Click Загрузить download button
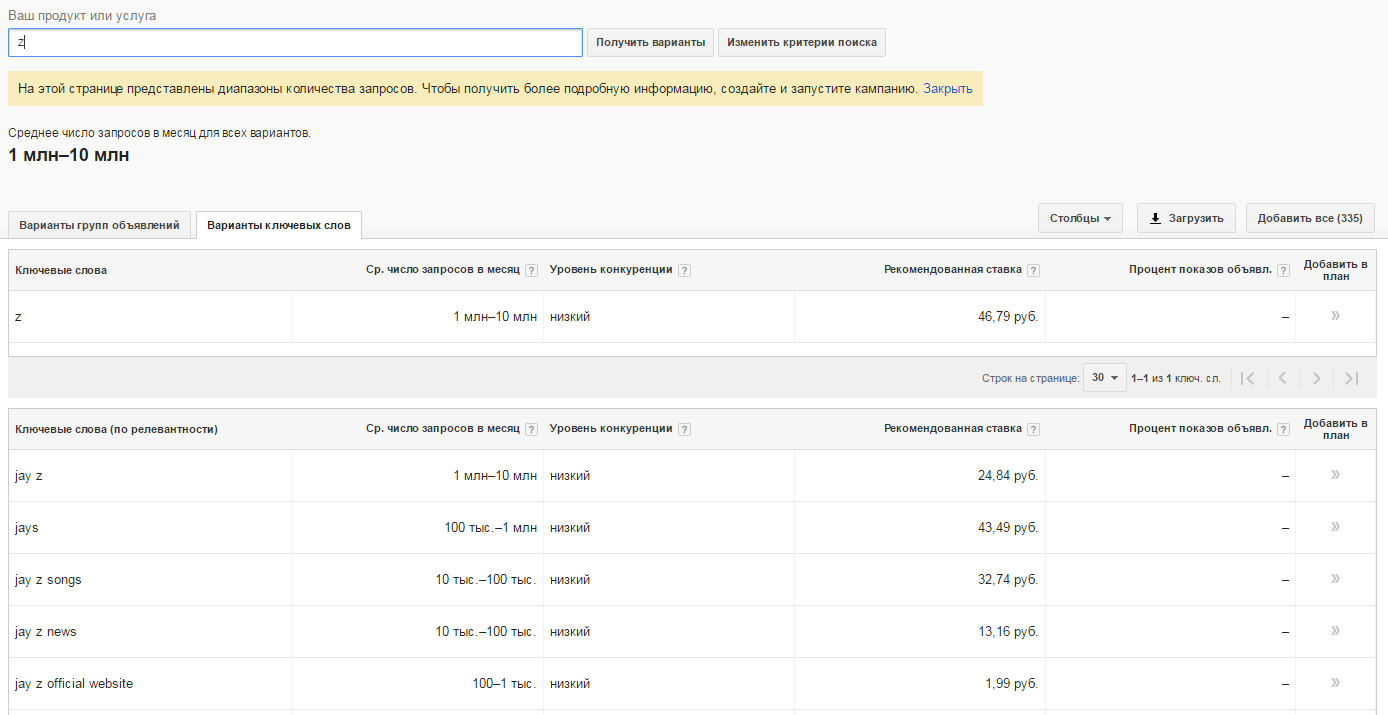Image resolution: width=1388 pixels, height=715 pixels. 1186,218
